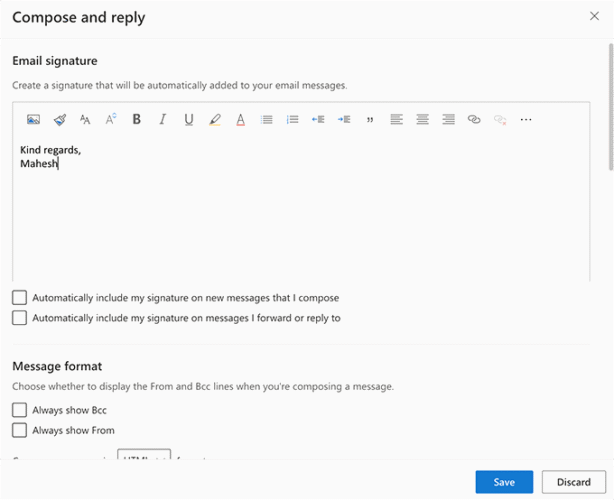Center align the signature text
Image resolution: width=614 pixels, height=500 pixels.
(422, 120)
